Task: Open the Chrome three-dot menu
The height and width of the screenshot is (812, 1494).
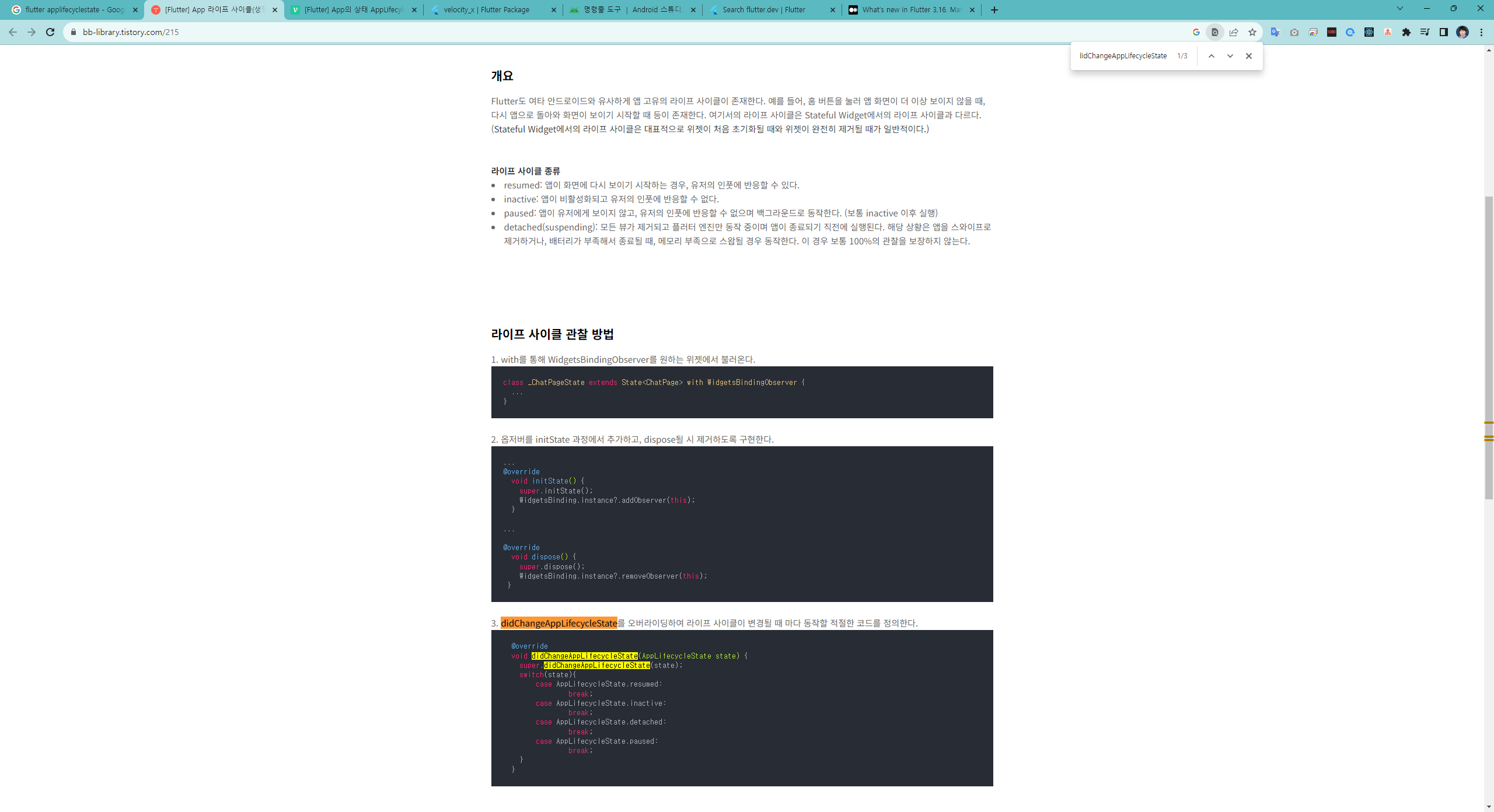Action: click(1481, 32)
